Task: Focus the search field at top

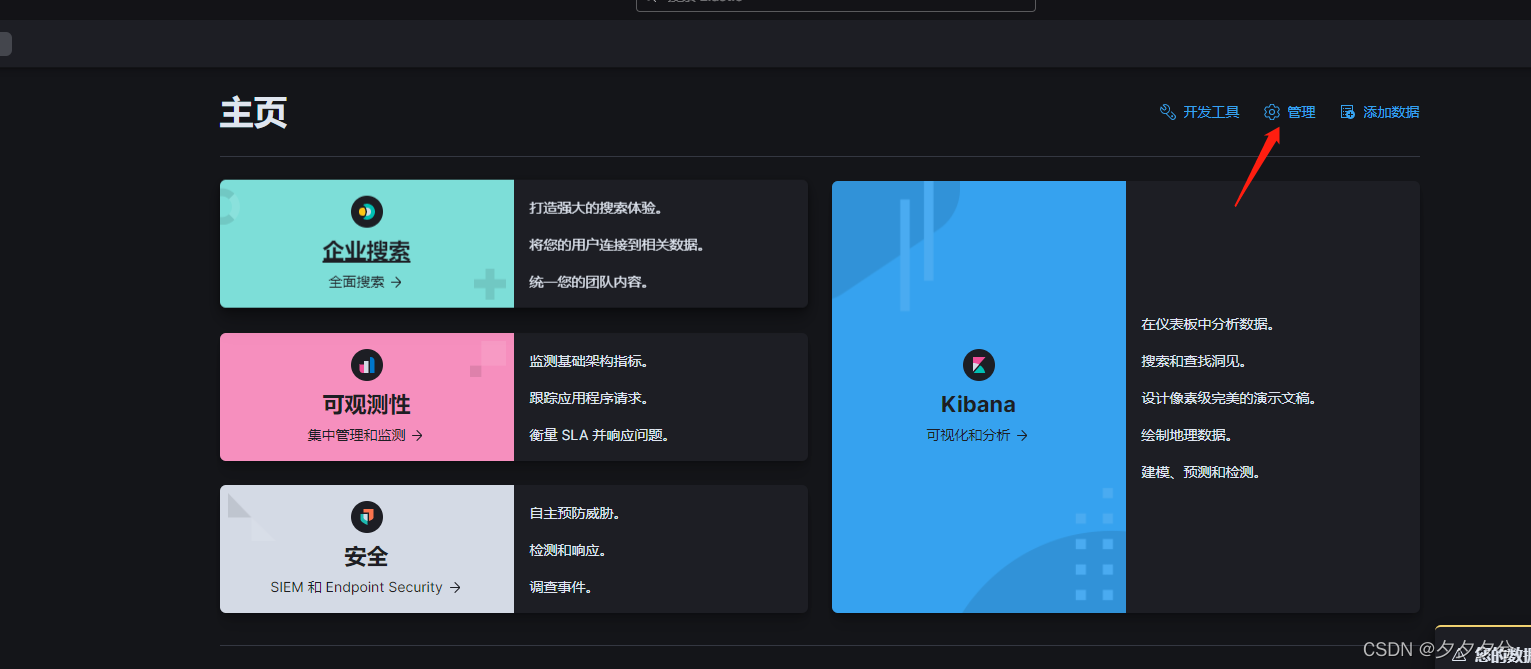Action: coord(836,5)
